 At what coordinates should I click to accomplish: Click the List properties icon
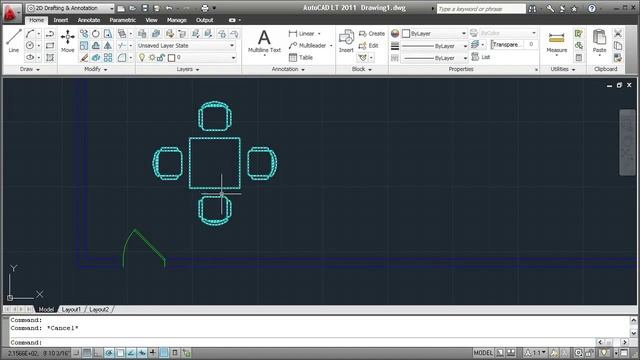tap(480, 57)
